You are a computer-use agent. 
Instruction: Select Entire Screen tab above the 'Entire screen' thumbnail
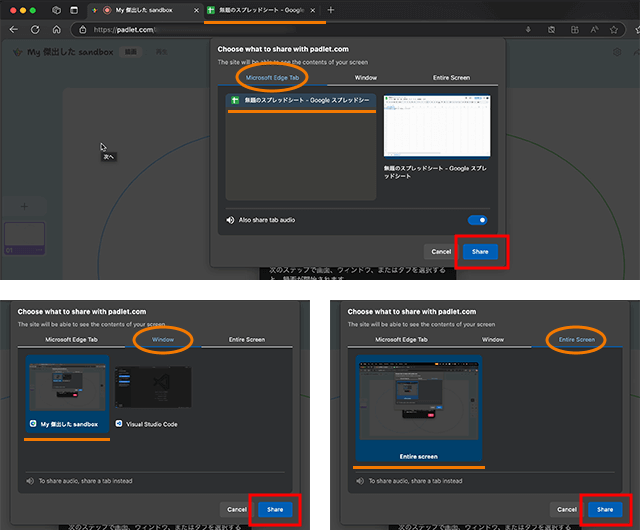(x=577, y=340)
